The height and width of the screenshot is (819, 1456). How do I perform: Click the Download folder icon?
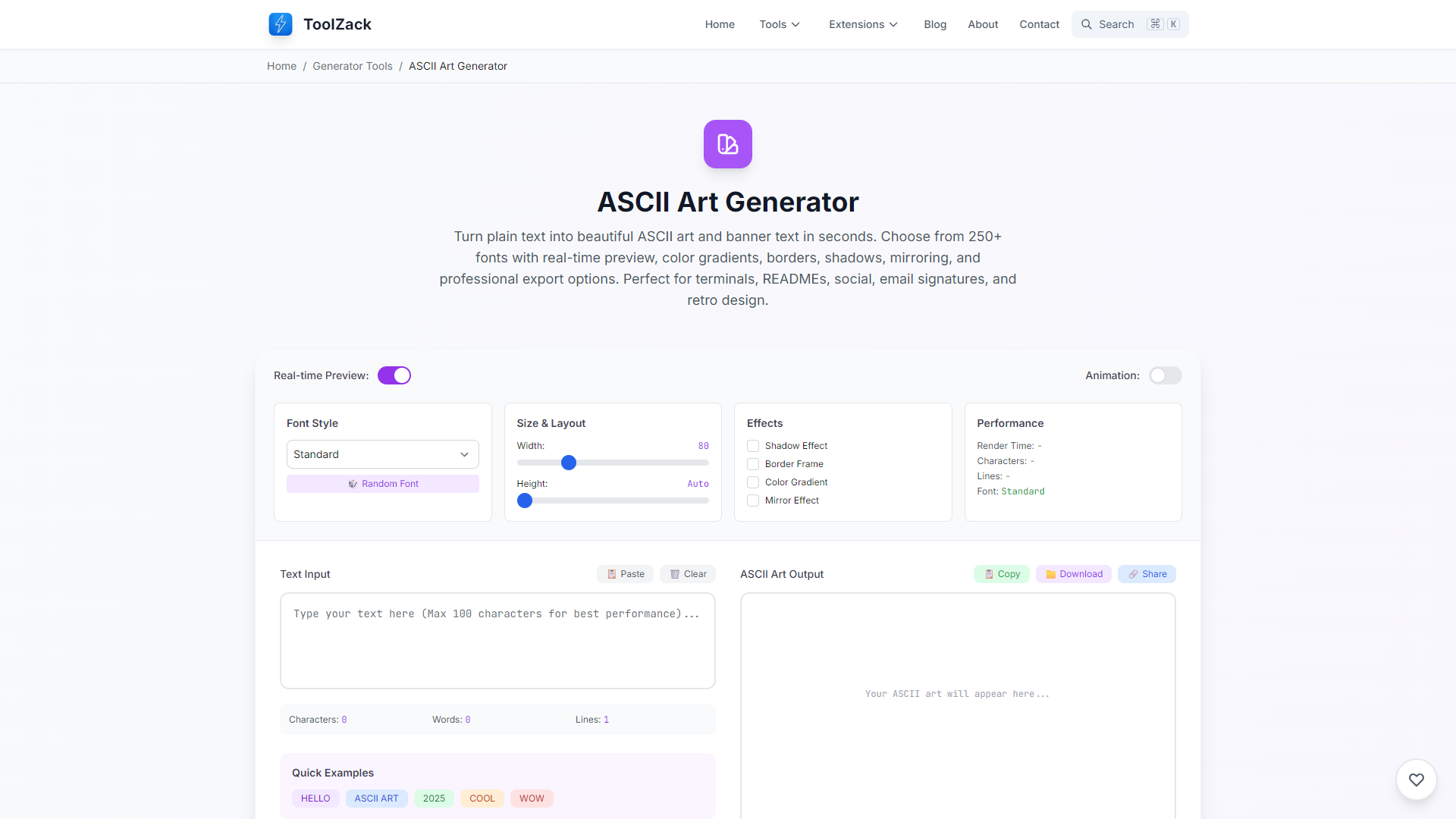1051,574
